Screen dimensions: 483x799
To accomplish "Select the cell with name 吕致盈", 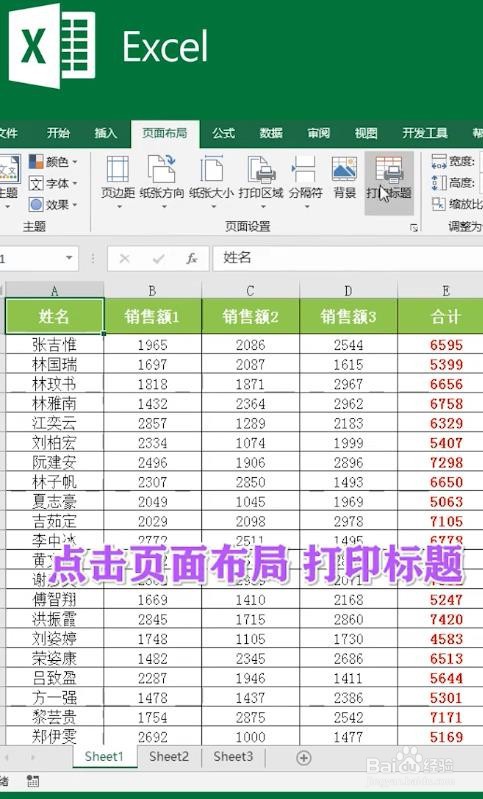I will coord(55,678).
